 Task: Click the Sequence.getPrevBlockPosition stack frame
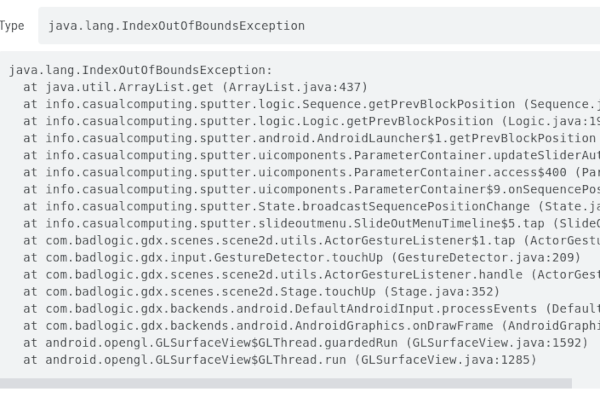point(311,104)
